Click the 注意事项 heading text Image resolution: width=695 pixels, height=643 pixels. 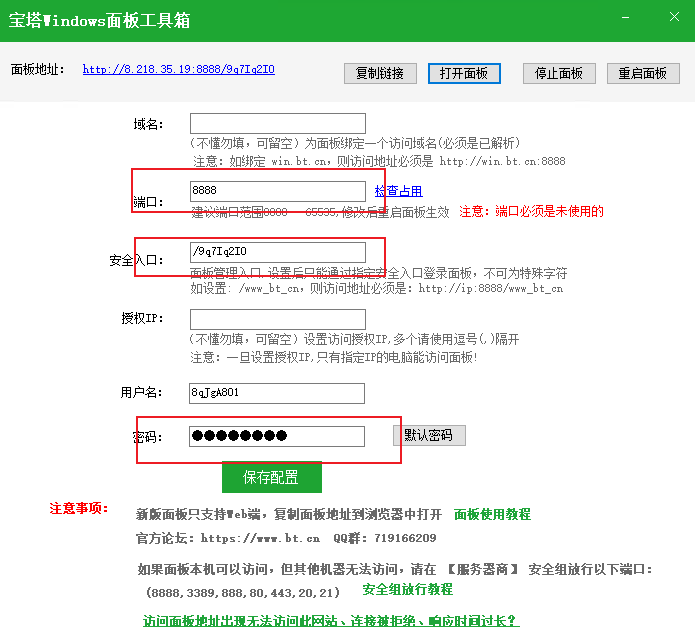(x=79, y=508)
